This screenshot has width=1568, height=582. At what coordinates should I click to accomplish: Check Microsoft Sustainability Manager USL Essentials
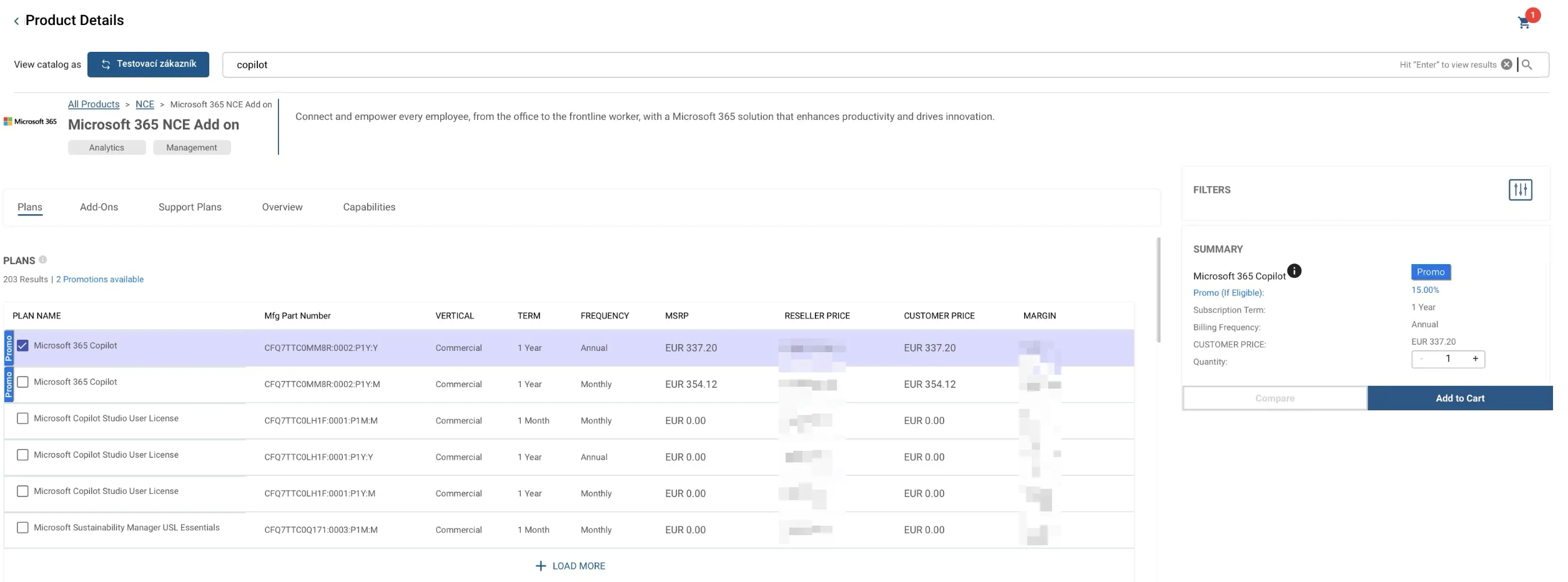pos(22,528)
